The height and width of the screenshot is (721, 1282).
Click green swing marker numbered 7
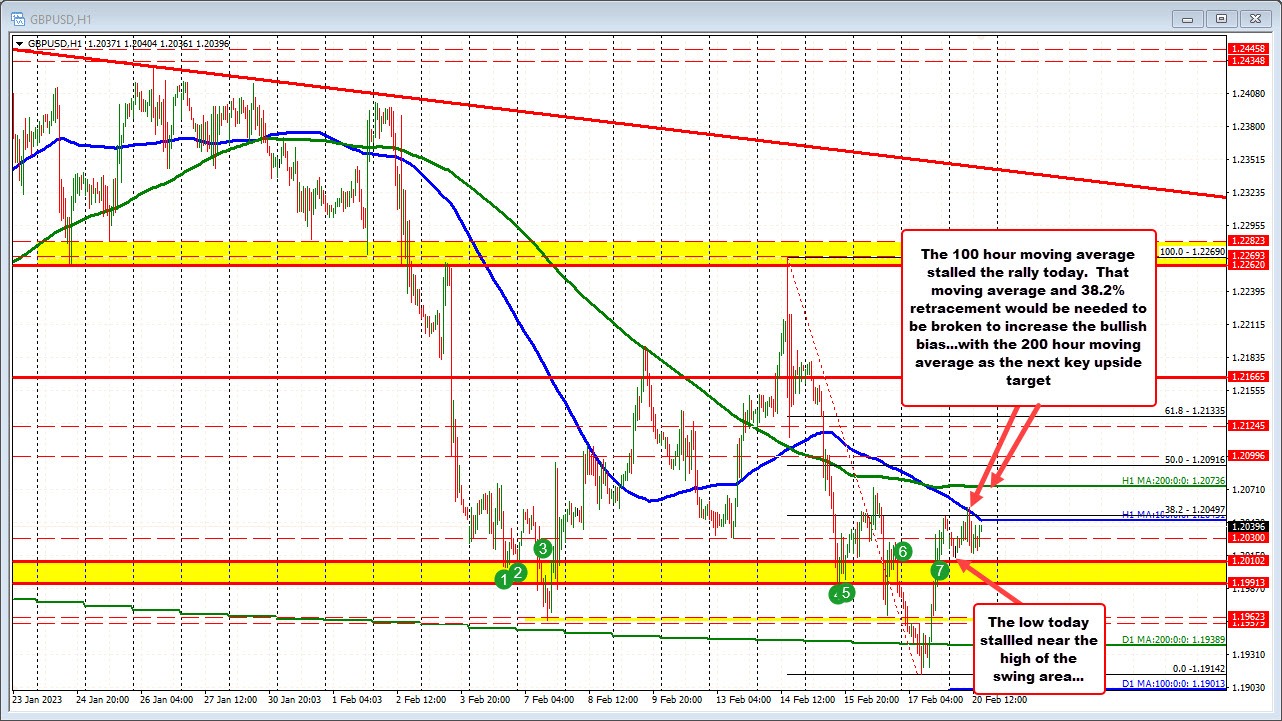(x=939, y=571)
